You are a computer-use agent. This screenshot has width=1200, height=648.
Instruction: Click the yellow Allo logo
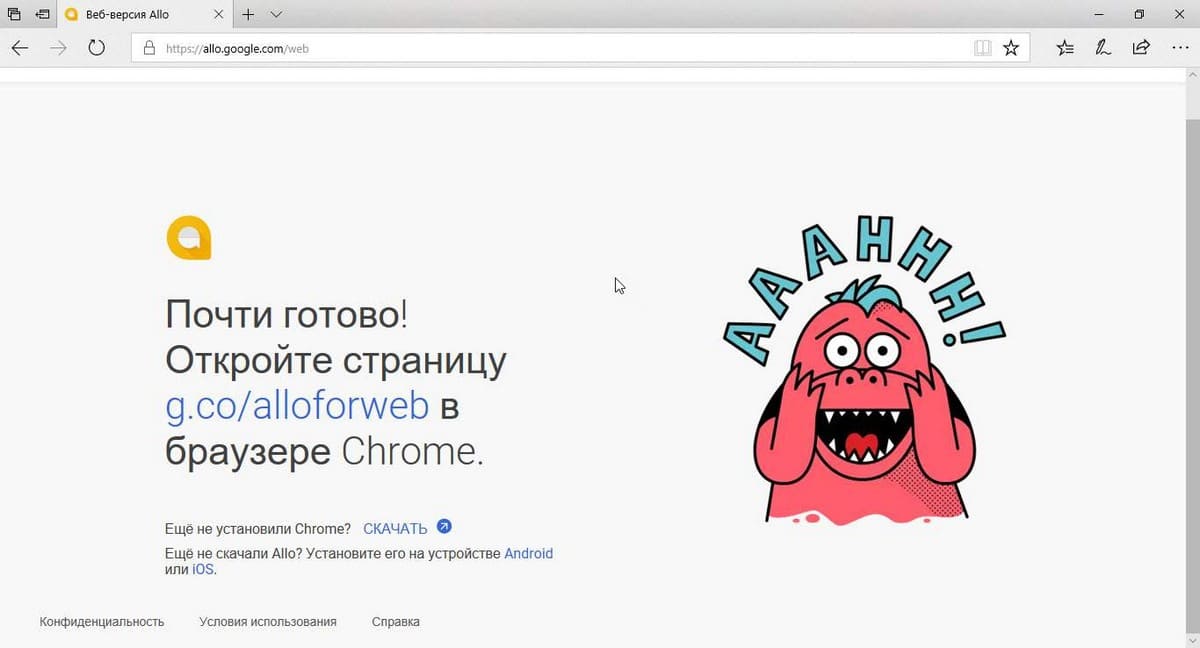point(189,238)
